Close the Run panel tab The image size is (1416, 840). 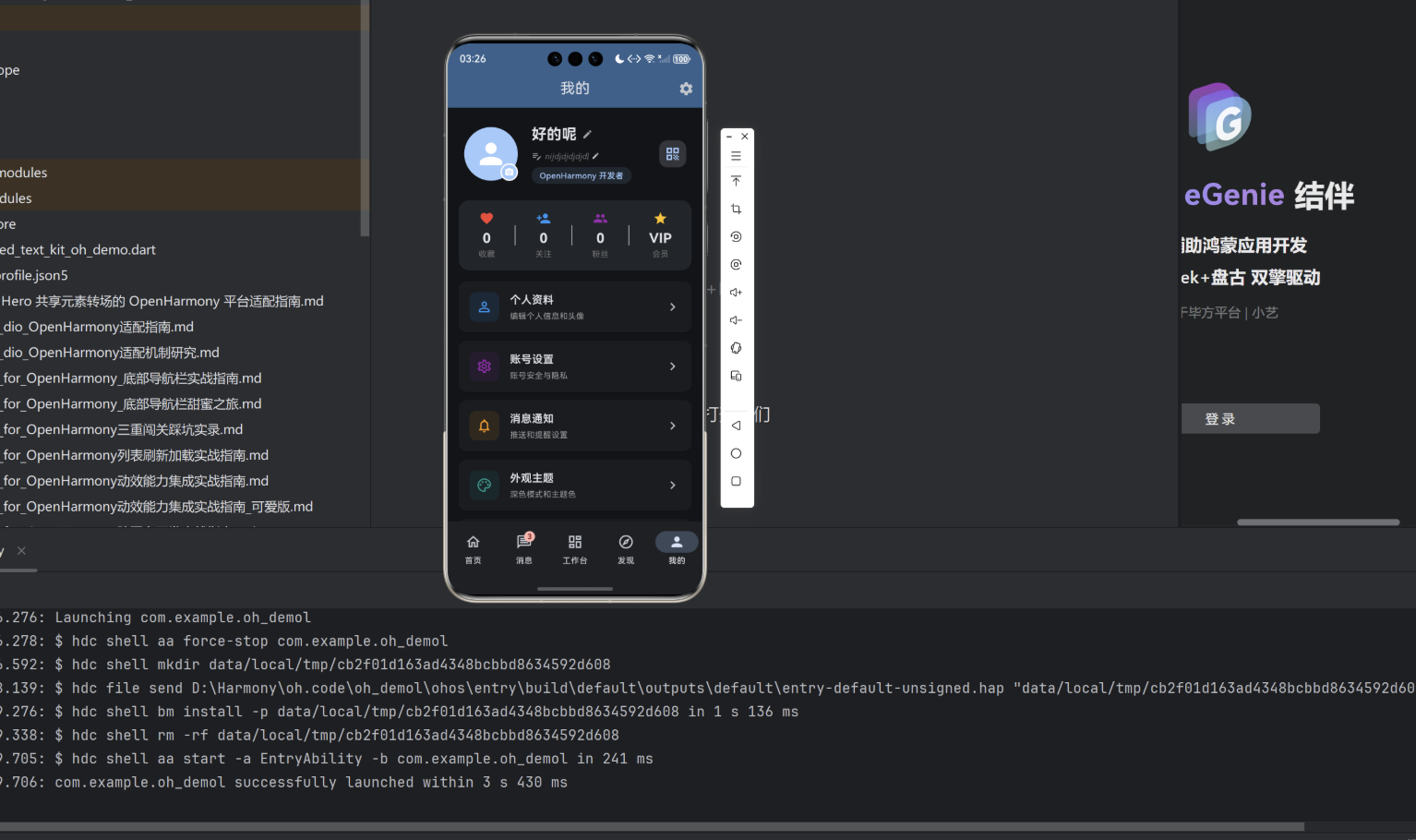tap(21, 551)
